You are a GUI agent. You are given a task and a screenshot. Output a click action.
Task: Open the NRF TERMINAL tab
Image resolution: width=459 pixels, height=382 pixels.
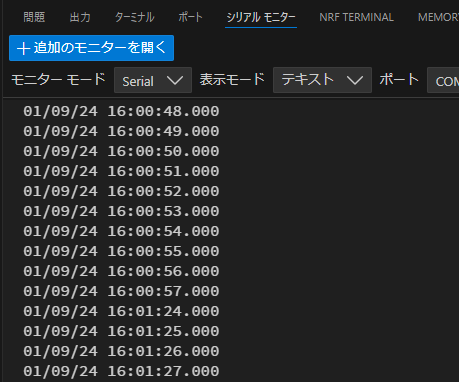point(356,17)
